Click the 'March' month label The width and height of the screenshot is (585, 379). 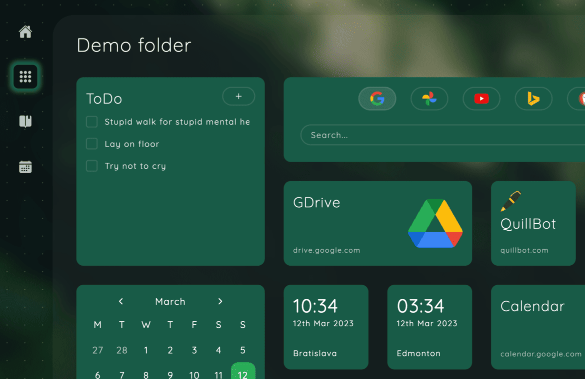170,301
